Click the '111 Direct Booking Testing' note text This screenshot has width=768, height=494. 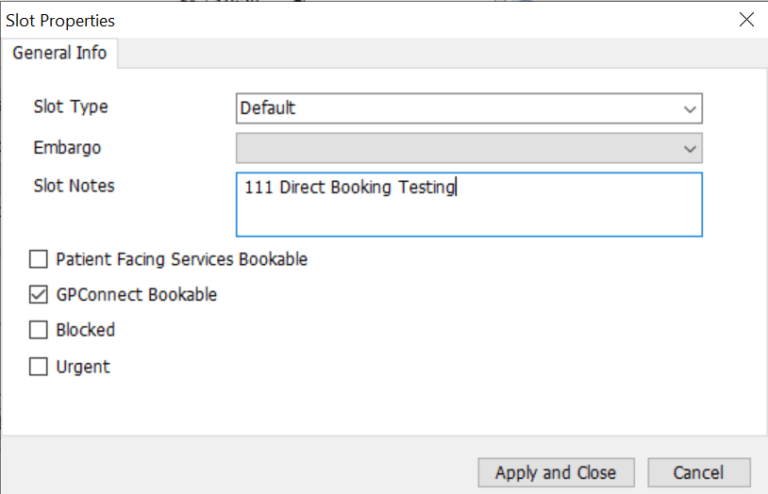pos(349,187)
